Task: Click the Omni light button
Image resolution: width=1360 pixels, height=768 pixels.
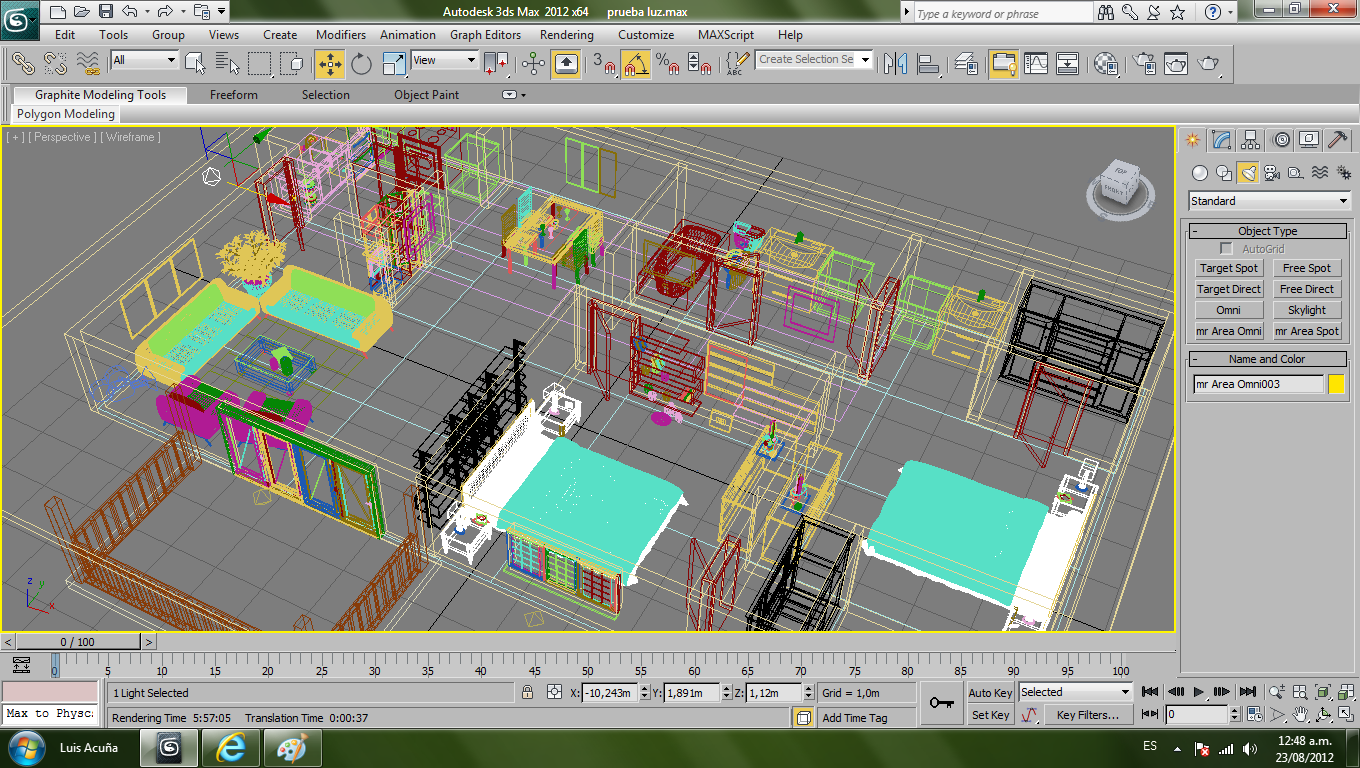Action: pos(1229,310)
